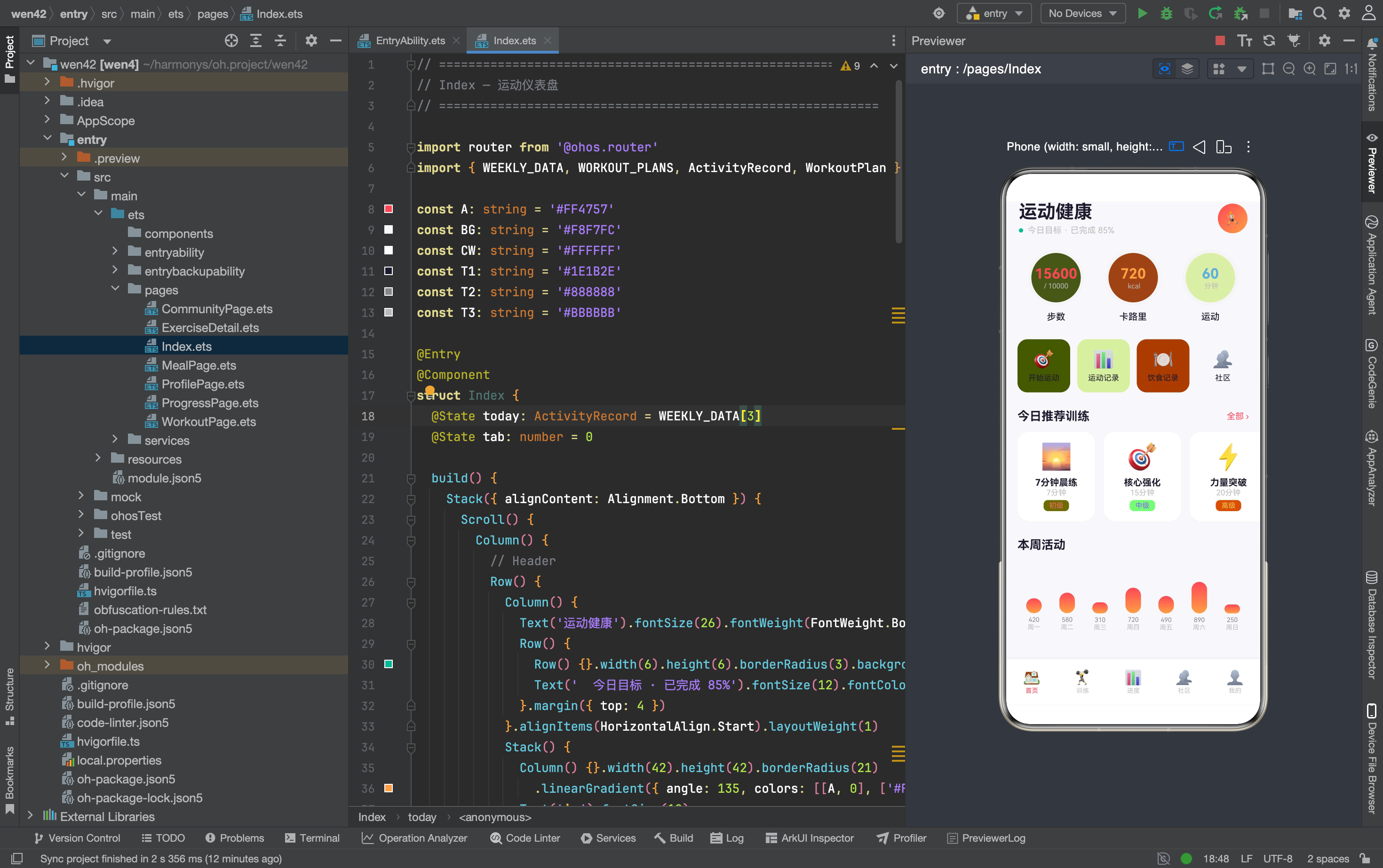Click the locate file target icon in the Project panel
Viewport: 1383px width, 868px height.
[231, 41]
